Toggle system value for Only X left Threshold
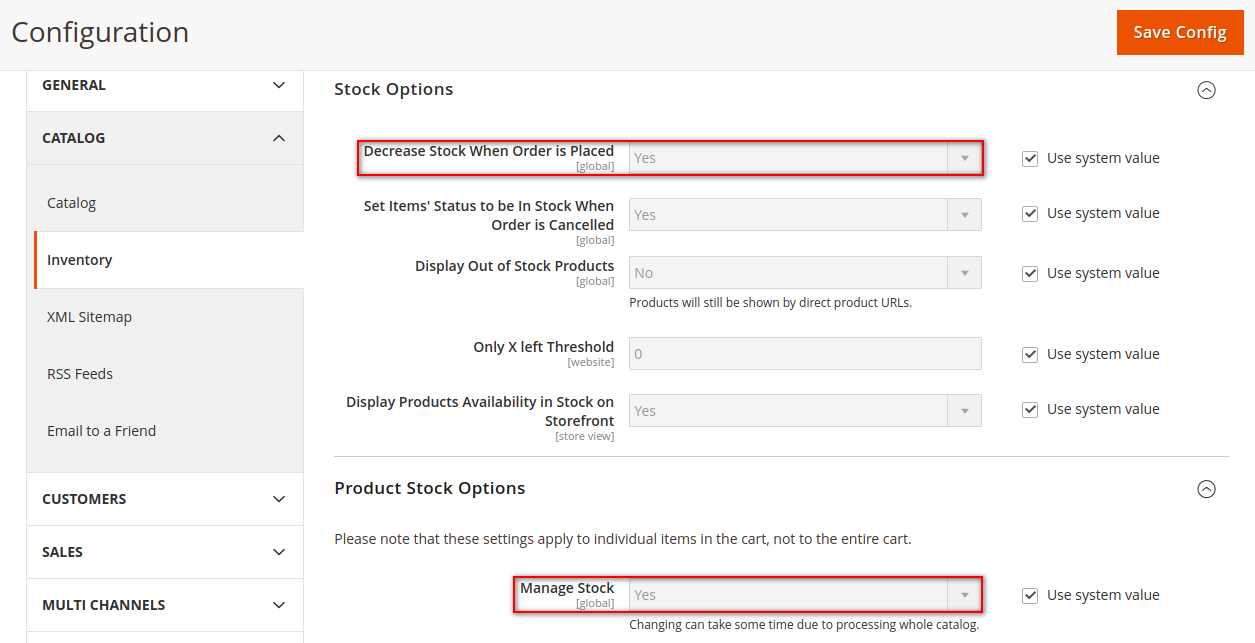Viewport: 1255px width, 643px height. (1030, 354)
